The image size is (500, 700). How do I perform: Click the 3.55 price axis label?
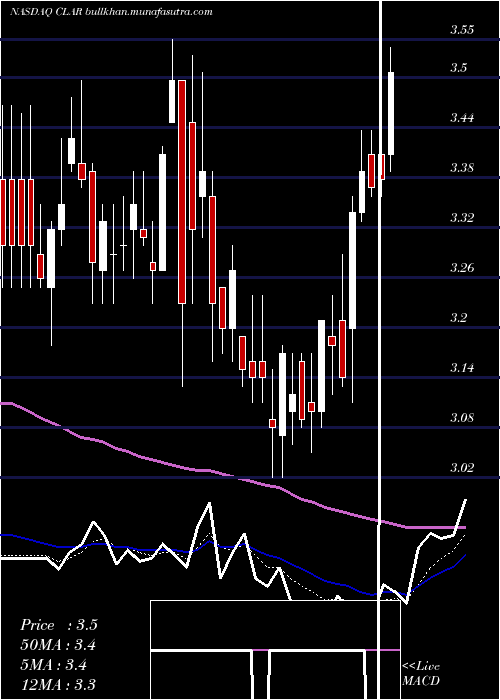point(462,30)
